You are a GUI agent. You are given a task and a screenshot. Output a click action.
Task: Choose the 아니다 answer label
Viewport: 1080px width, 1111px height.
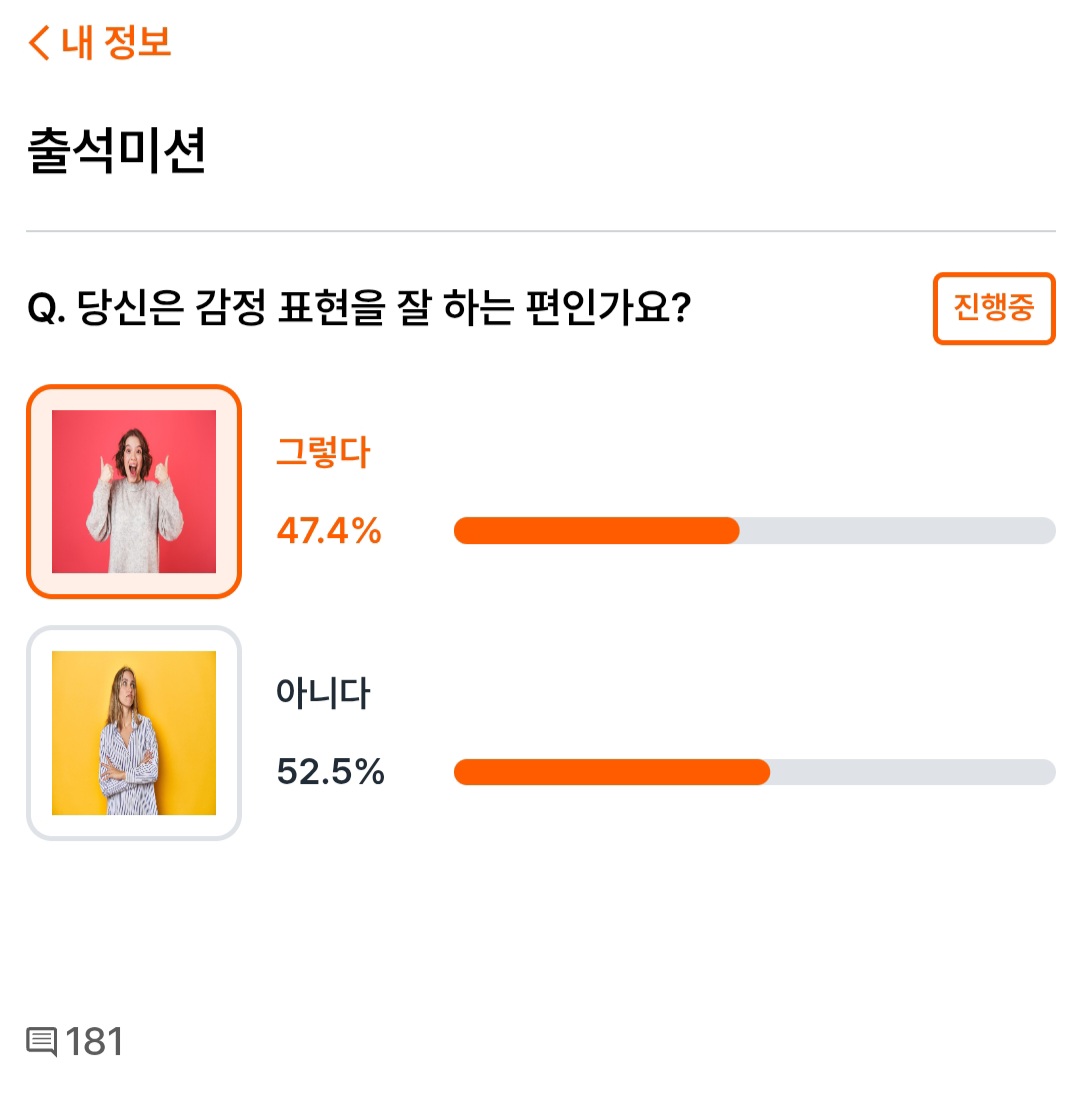(323, 692)
